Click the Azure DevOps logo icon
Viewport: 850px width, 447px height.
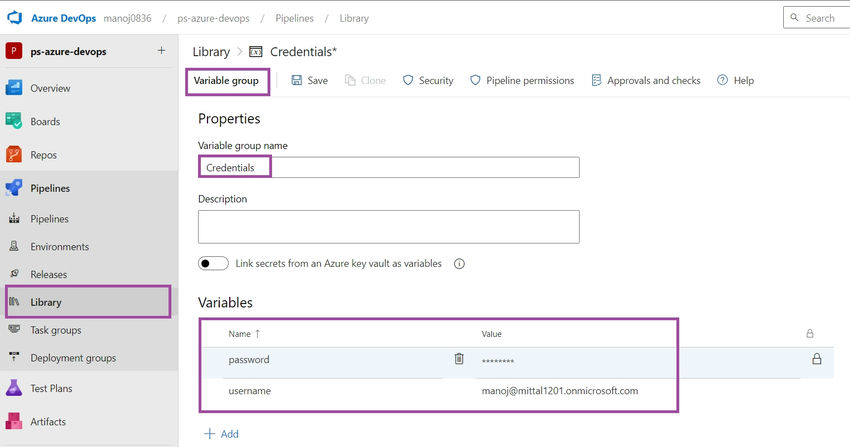(14, 18)
